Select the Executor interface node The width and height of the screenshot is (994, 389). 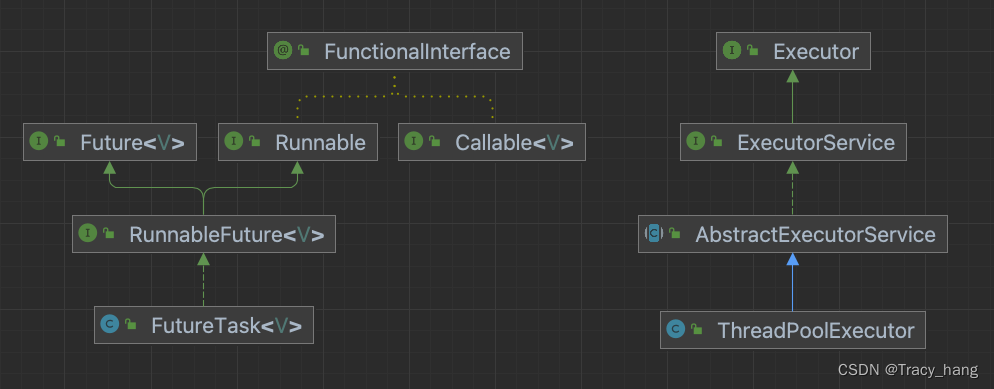pyautogui.click(x=793, y=51)
